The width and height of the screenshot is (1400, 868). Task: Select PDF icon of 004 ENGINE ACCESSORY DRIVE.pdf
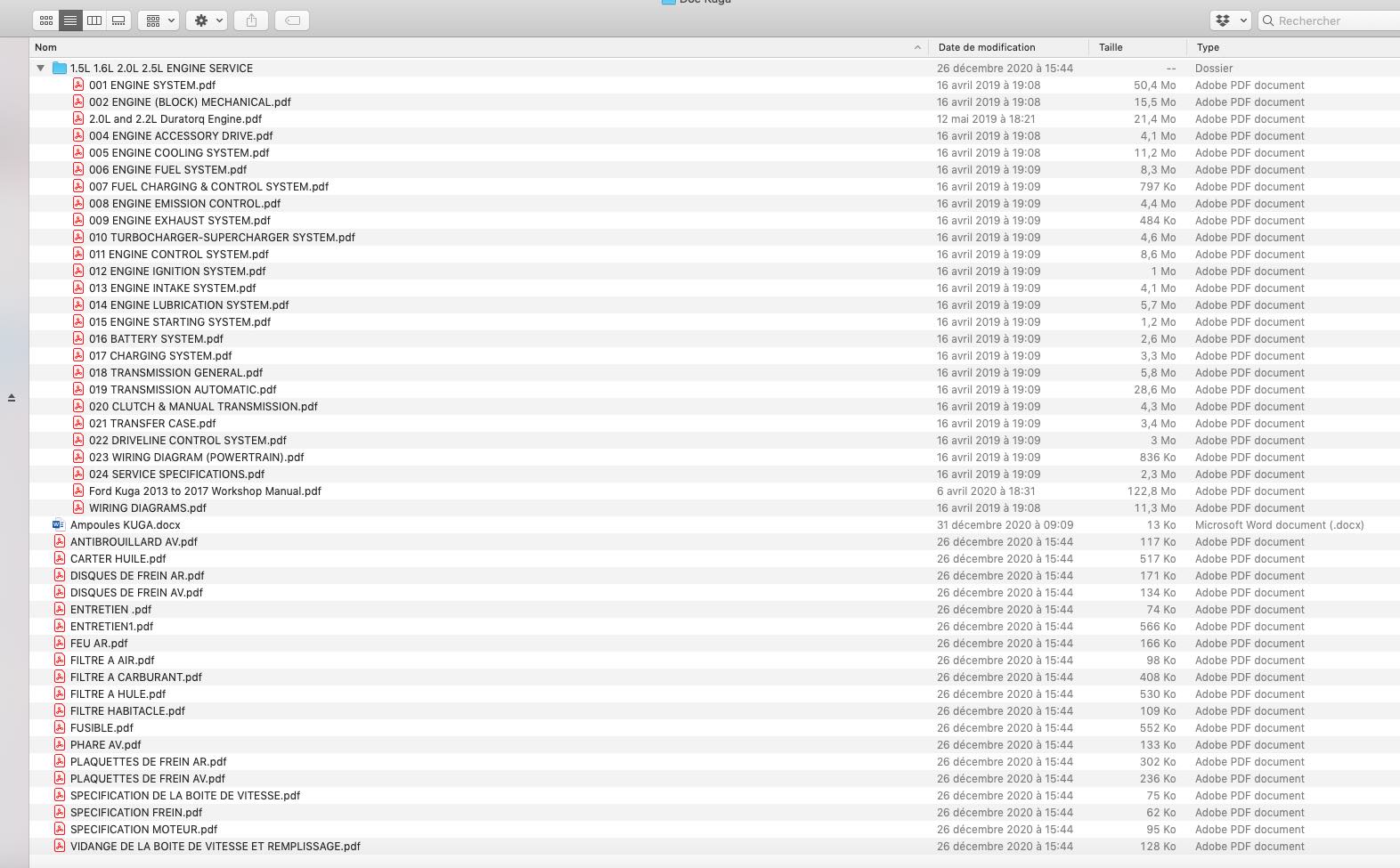[78, 135]
